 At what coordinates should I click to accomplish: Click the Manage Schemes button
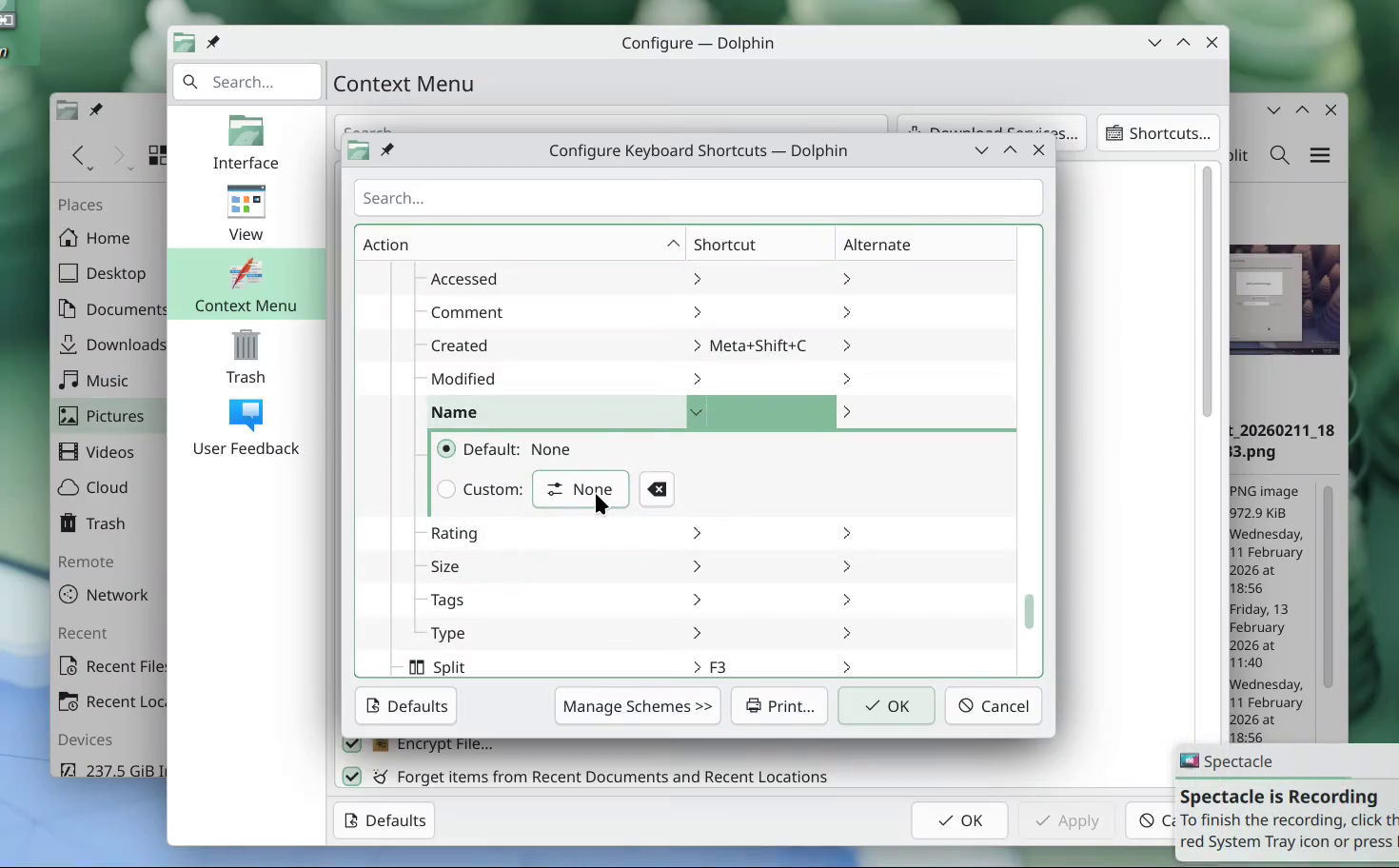(637, 705)
